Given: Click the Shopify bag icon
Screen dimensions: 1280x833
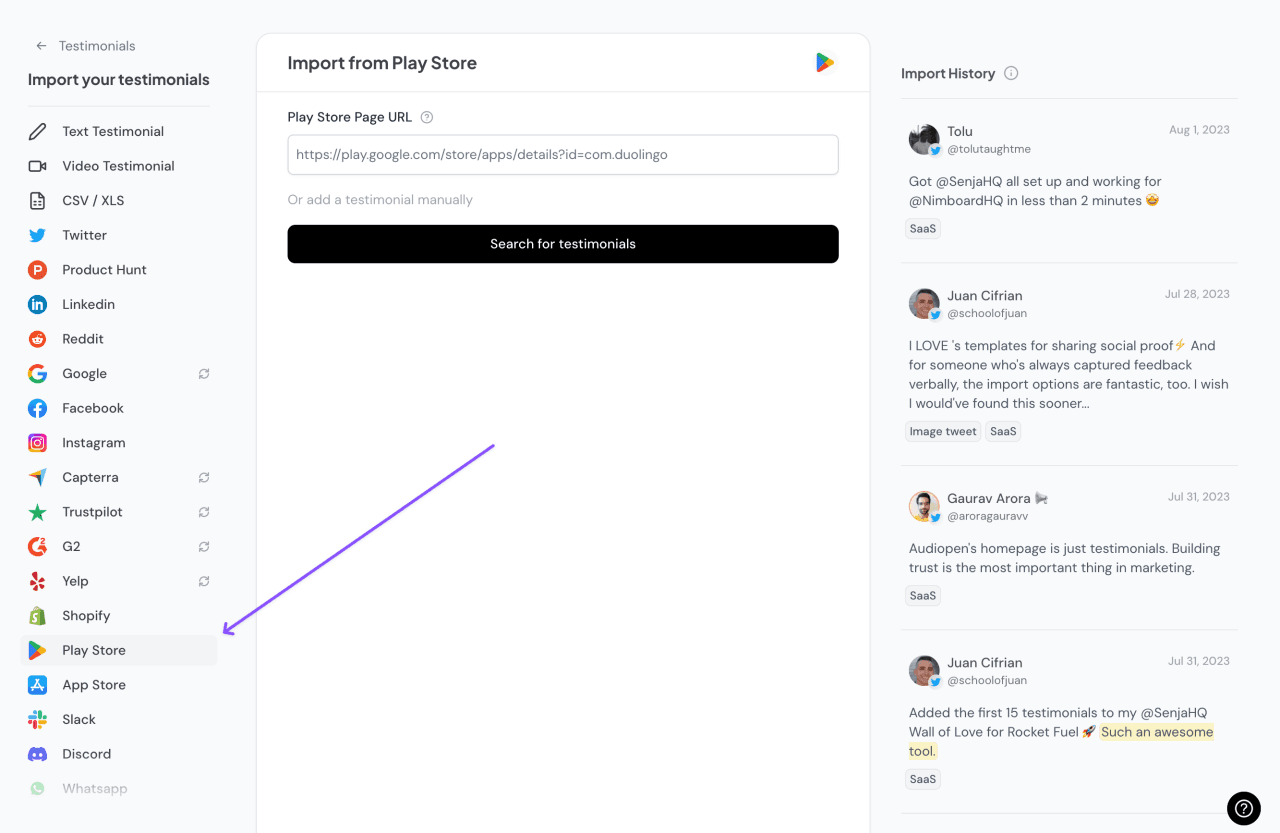Looking at the screenshot, I should tap(37, 616).
